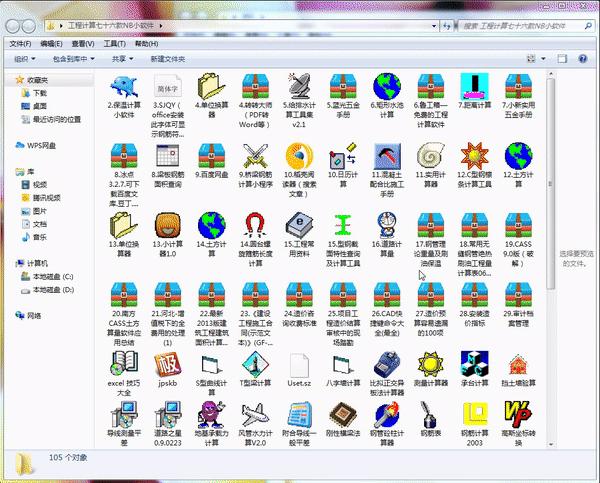
Task: Select the 10.日历计算 icon
Action: coord(343,156)
